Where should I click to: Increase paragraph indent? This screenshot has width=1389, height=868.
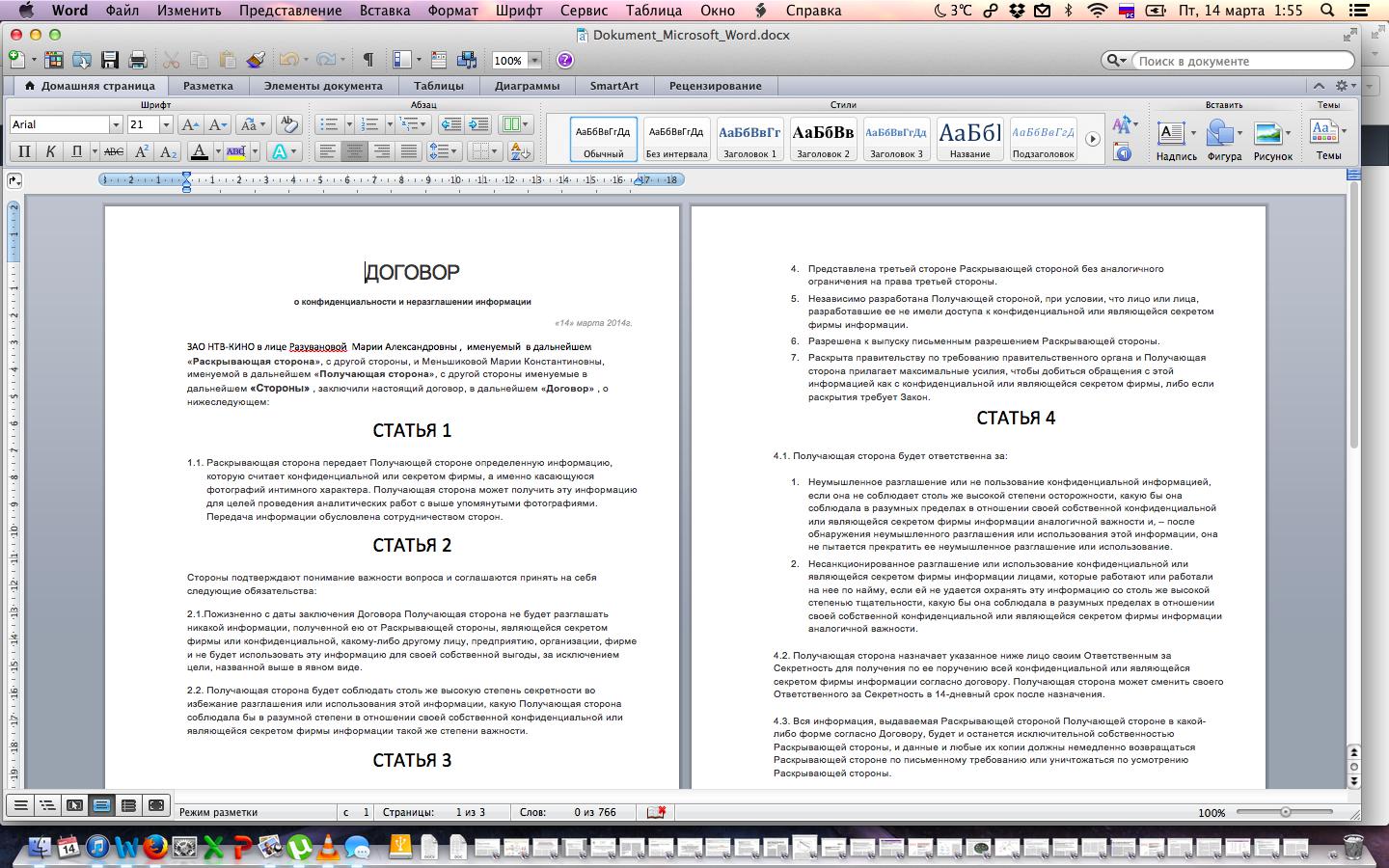tap(478, 124)
